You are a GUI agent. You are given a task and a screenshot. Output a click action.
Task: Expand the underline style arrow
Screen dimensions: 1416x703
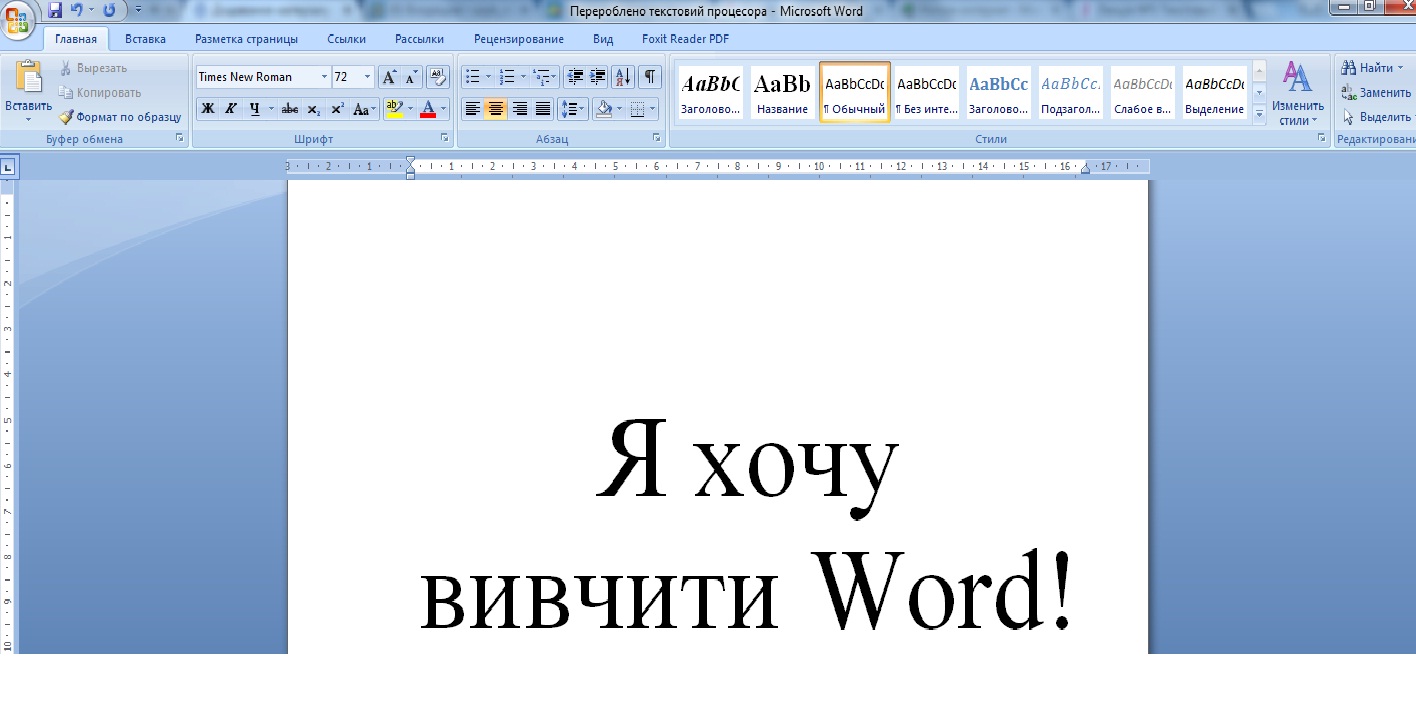(271, 109)
